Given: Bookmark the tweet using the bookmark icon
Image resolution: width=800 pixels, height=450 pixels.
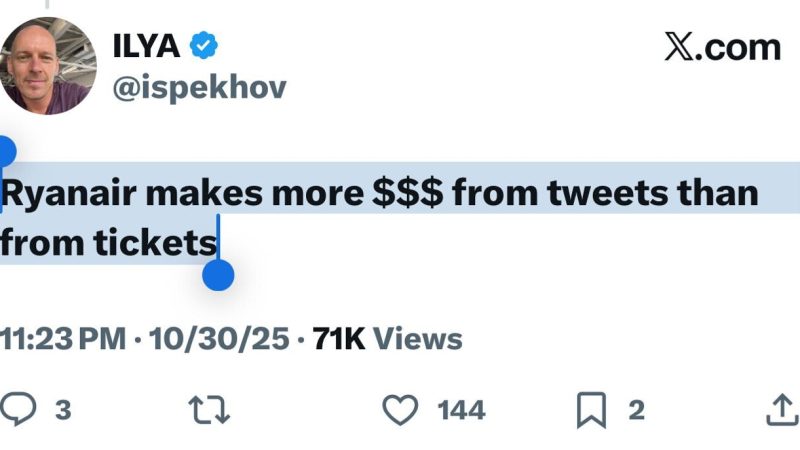Looking at the screenshot, I should (590, 409).
